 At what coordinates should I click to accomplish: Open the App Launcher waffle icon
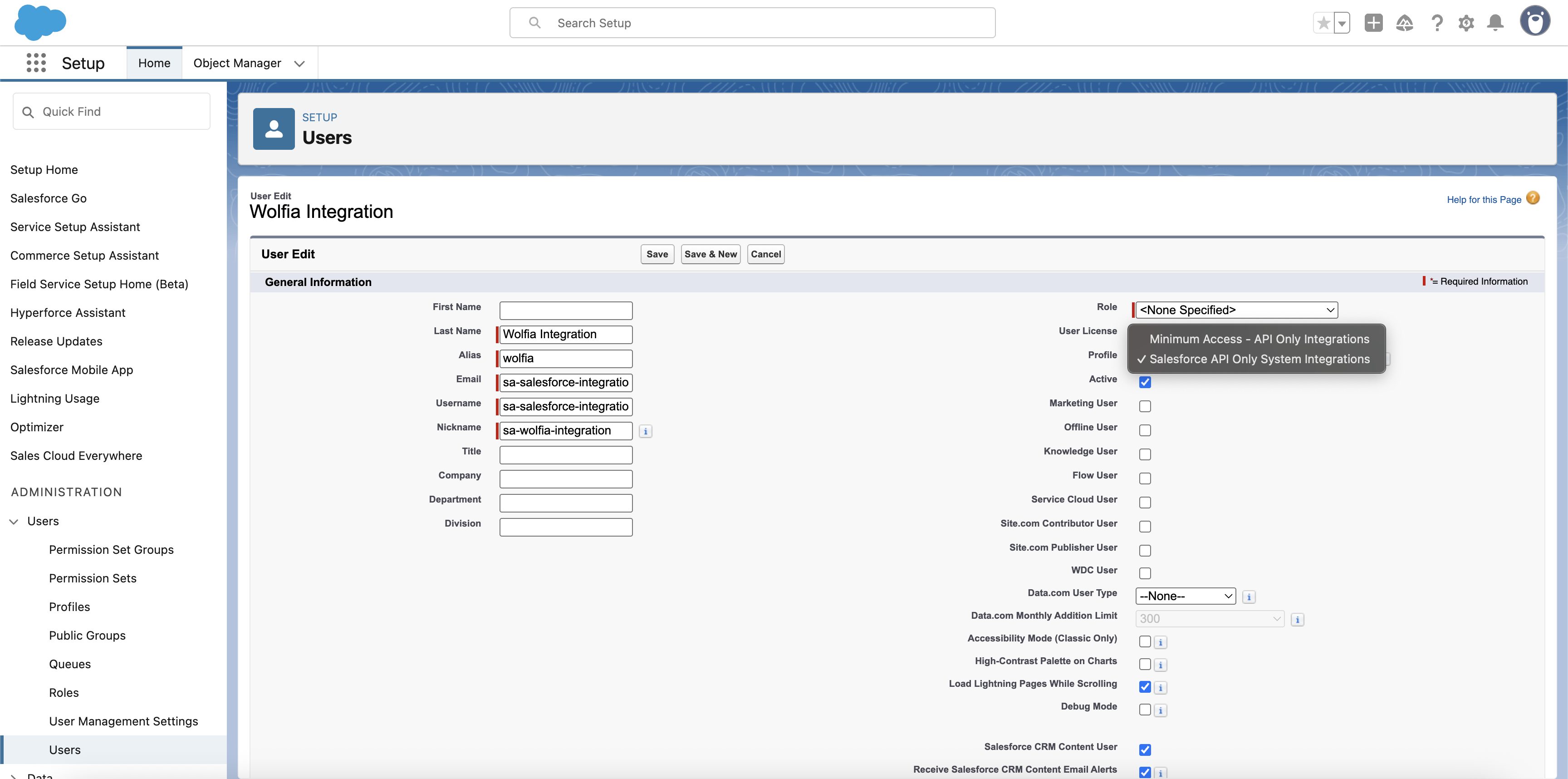[x=36, y=63]
